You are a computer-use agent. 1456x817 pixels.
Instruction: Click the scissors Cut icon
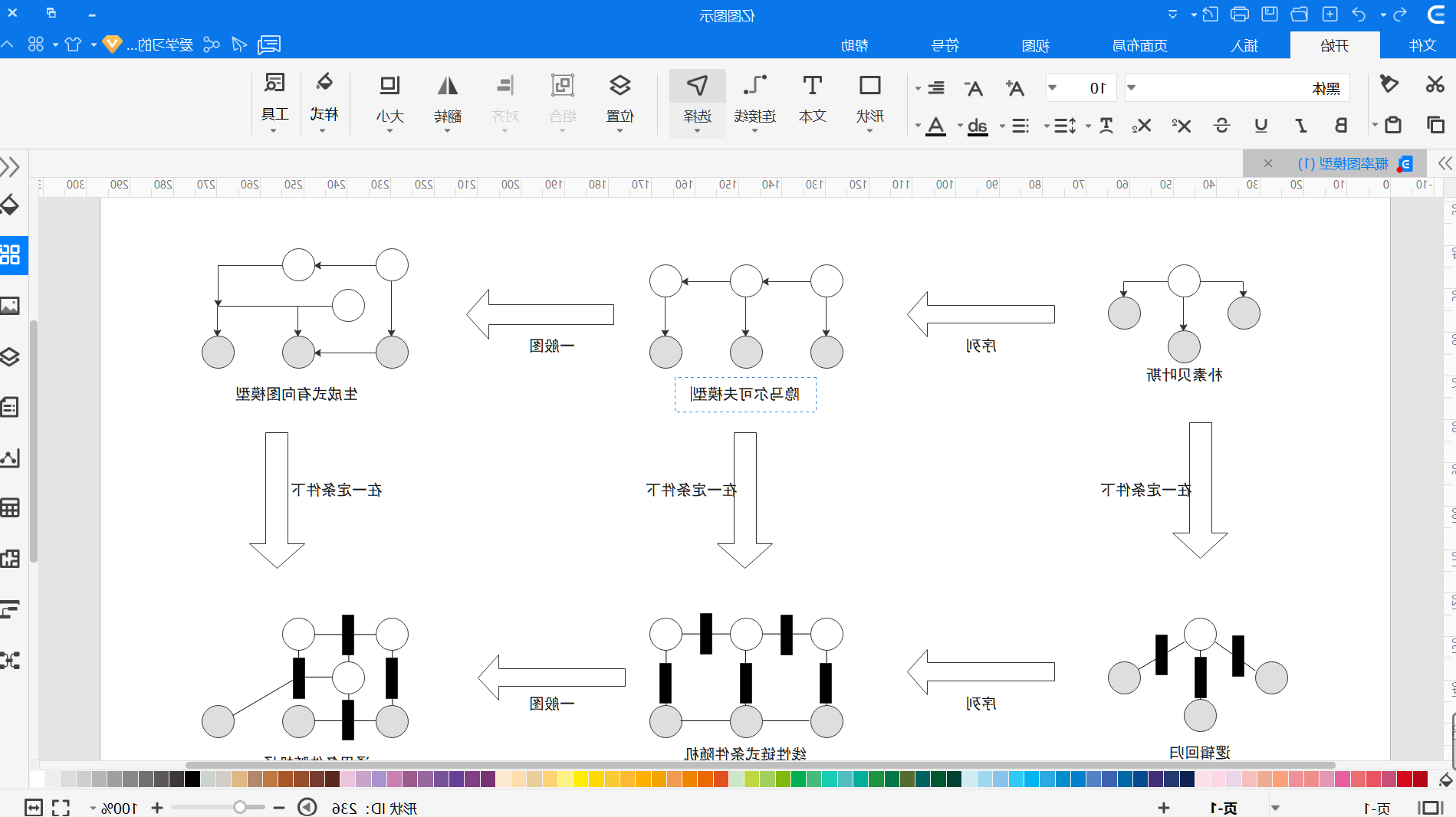1435,84
